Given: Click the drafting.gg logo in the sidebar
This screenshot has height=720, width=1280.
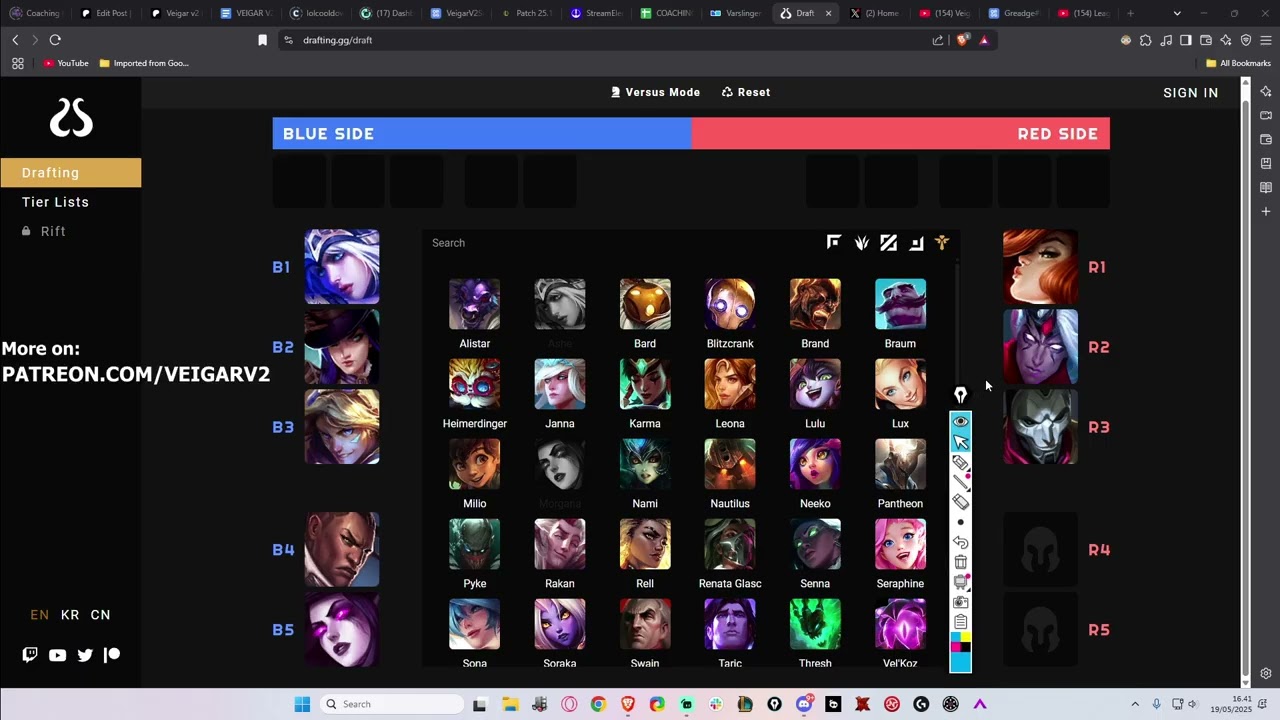Looking at the screenshot, I should [71, 118].
